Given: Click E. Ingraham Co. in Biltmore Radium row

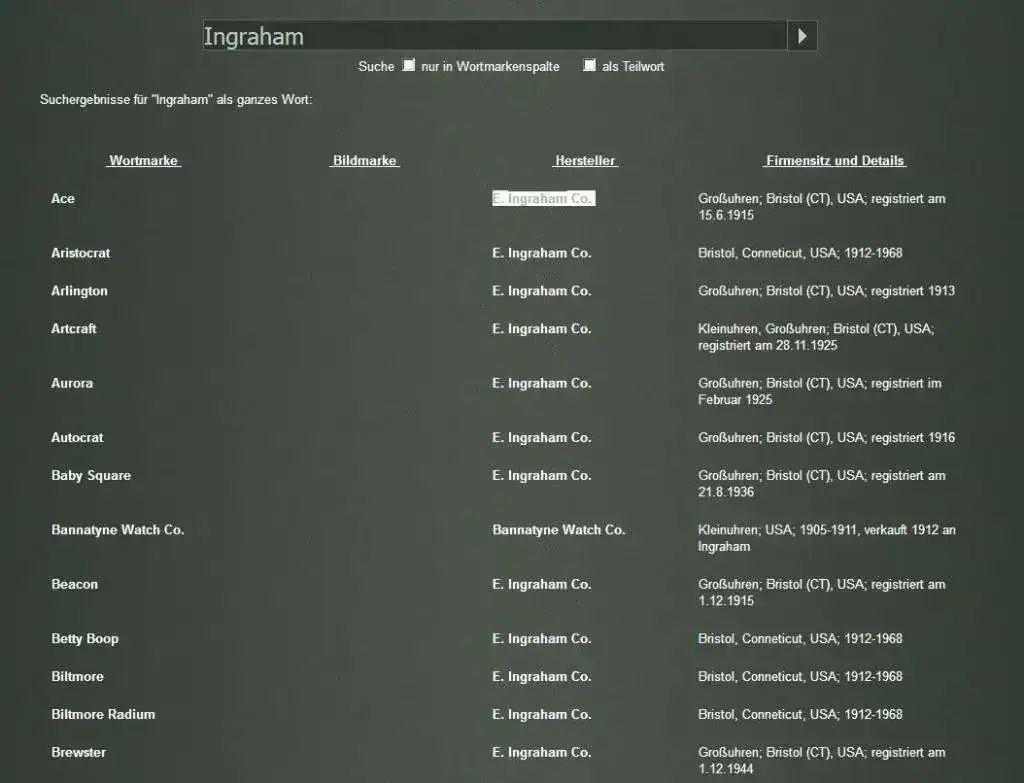Looking at the screenshot, I should pos(541,714).
